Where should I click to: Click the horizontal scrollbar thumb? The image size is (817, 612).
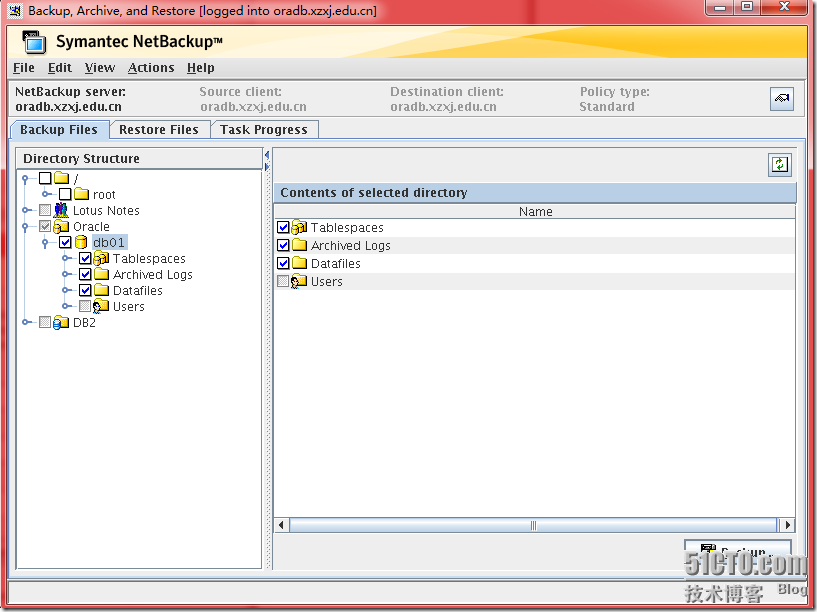(533, 525)
